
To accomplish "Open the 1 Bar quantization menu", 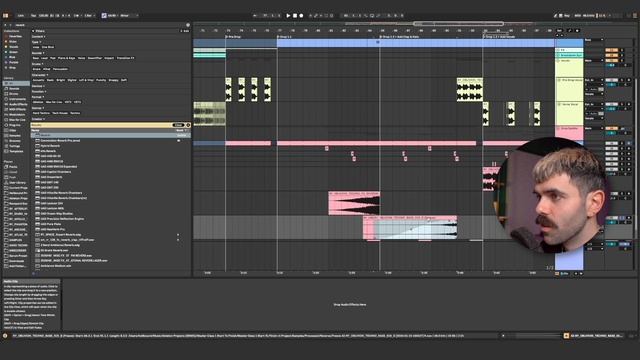I will coord(89,16).
